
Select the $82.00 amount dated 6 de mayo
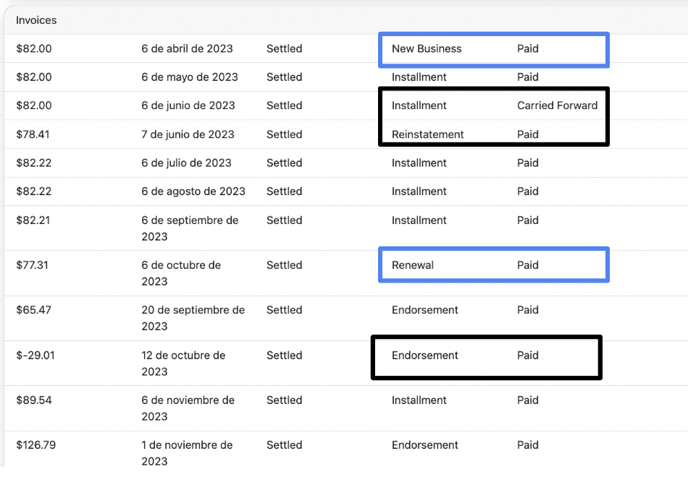point(34,77)
